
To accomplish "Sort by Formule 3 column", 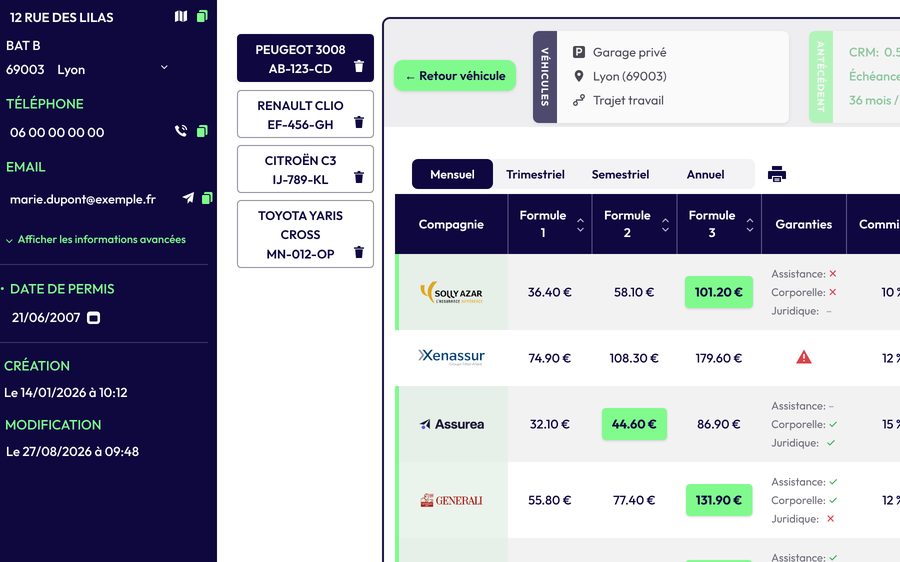I will [750, 224].
